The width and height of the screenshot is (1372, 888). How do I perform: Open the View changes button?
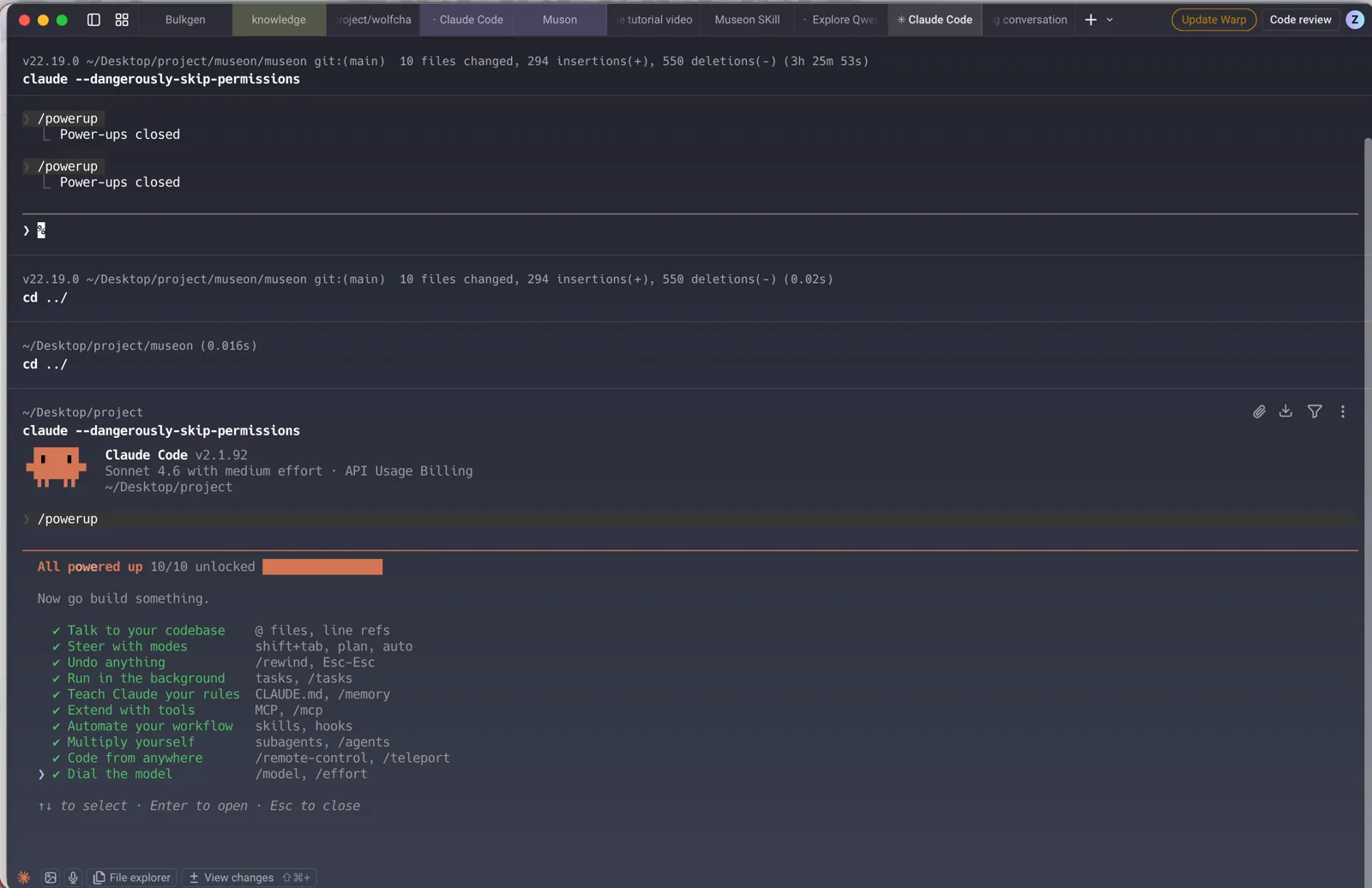tap(249, 878)
